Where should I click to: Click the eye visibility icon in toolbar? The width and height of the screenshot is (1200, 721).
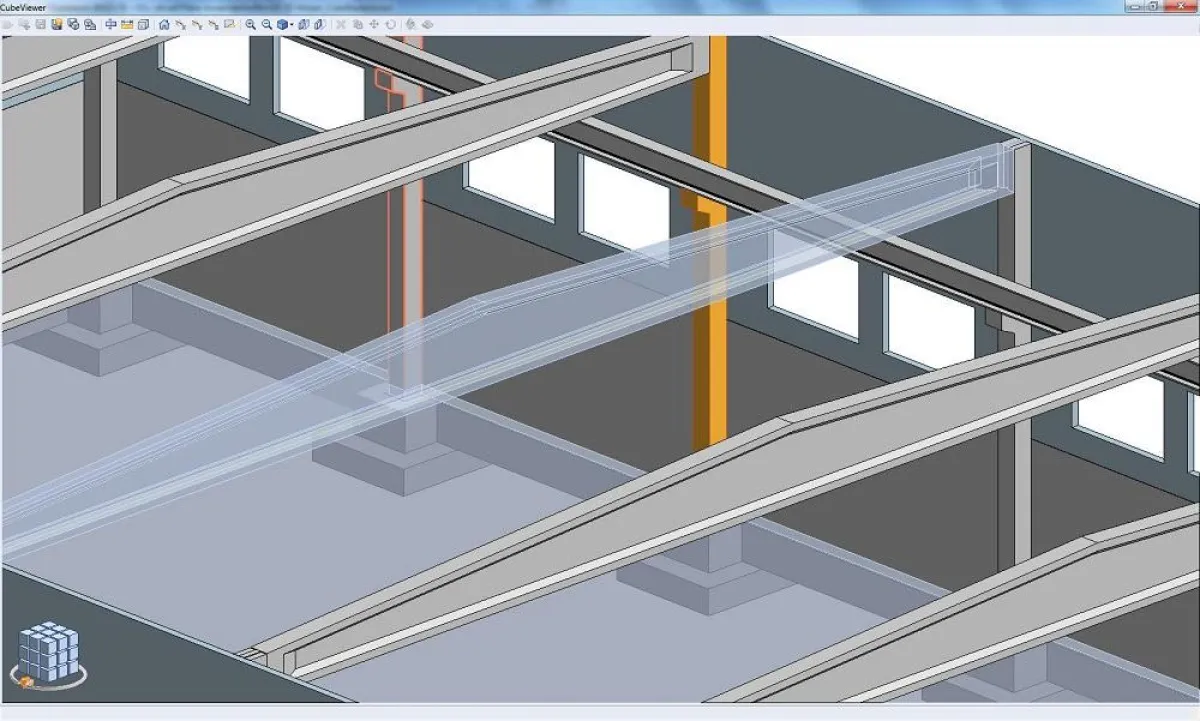pos(426,24)
